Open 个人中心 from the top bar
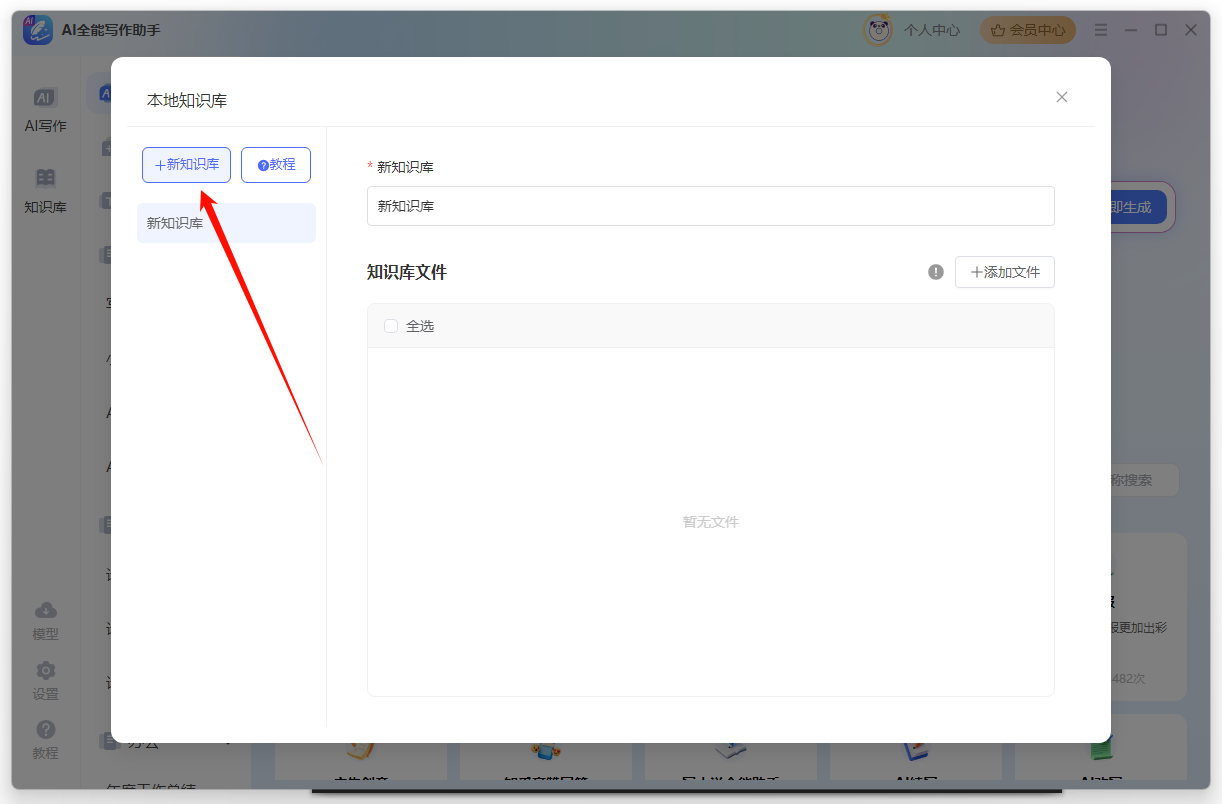 coord(932,29)
